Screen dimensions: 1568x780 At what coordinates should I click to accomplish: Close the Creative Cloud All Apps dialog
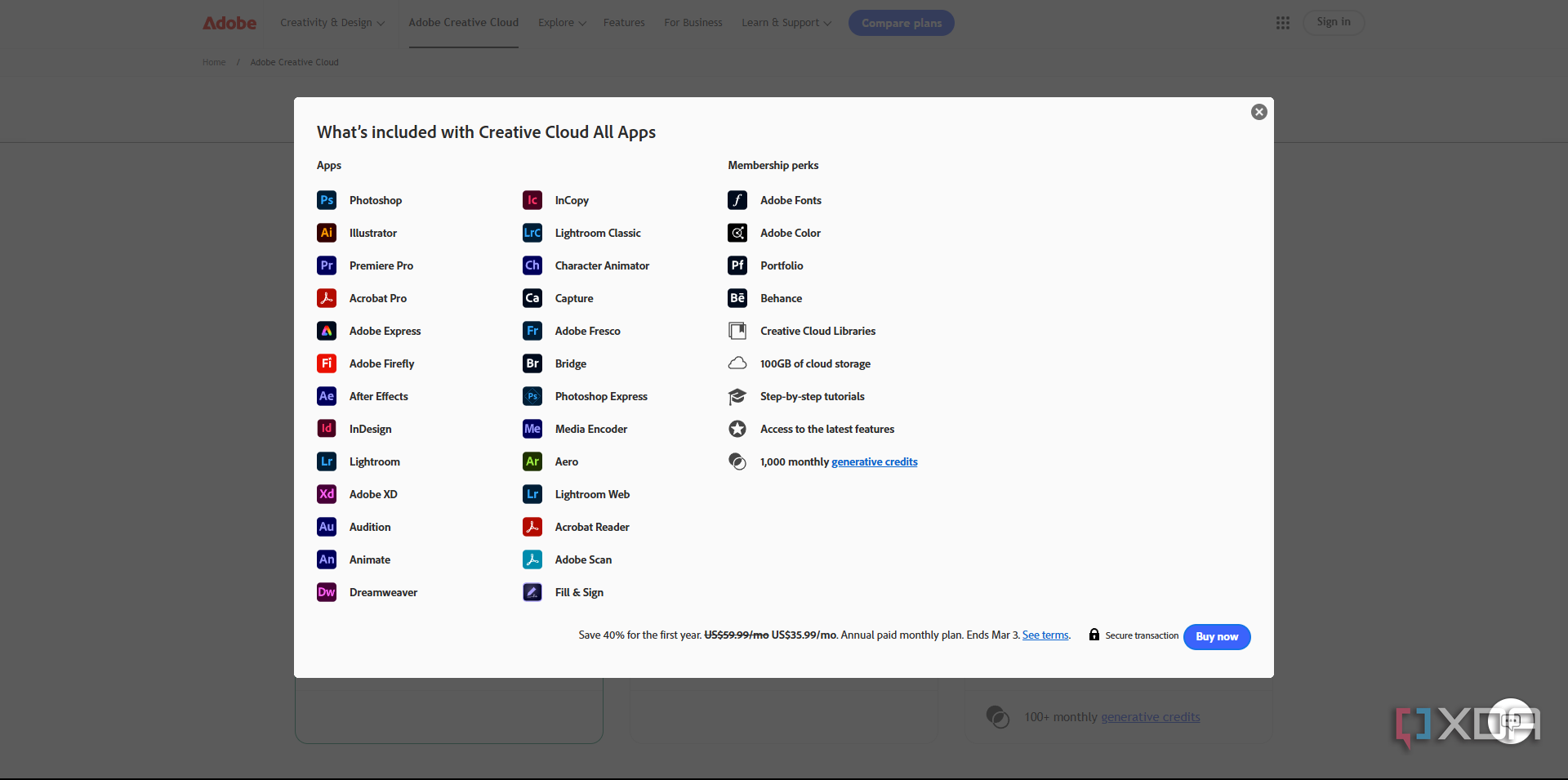[x=1258, y=112]
